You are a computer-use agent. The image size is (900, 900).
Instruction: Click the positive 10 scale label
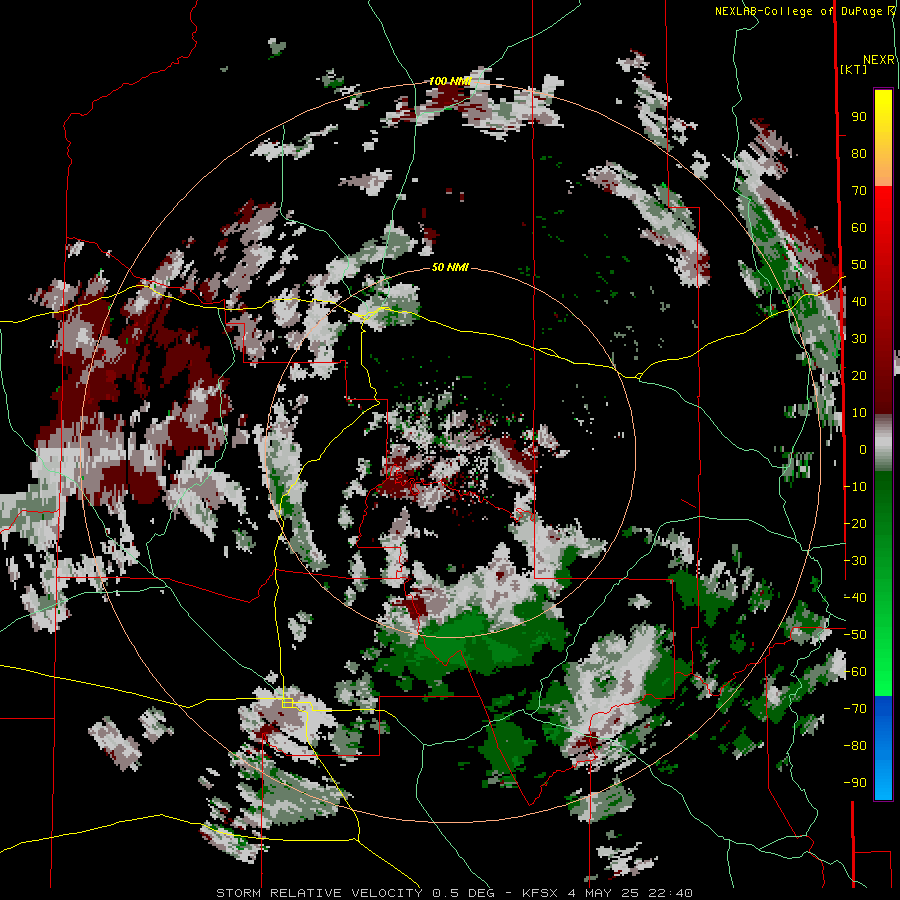(x=859, y=413)
